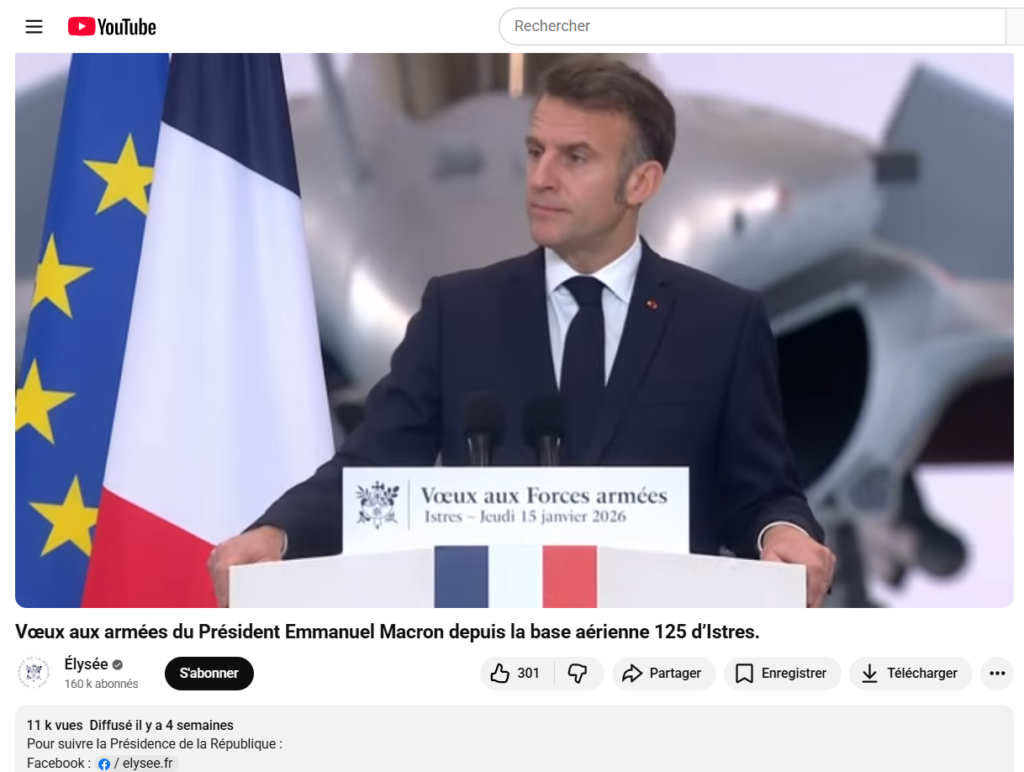Open the Élysée channel avatar

point(33,673)
